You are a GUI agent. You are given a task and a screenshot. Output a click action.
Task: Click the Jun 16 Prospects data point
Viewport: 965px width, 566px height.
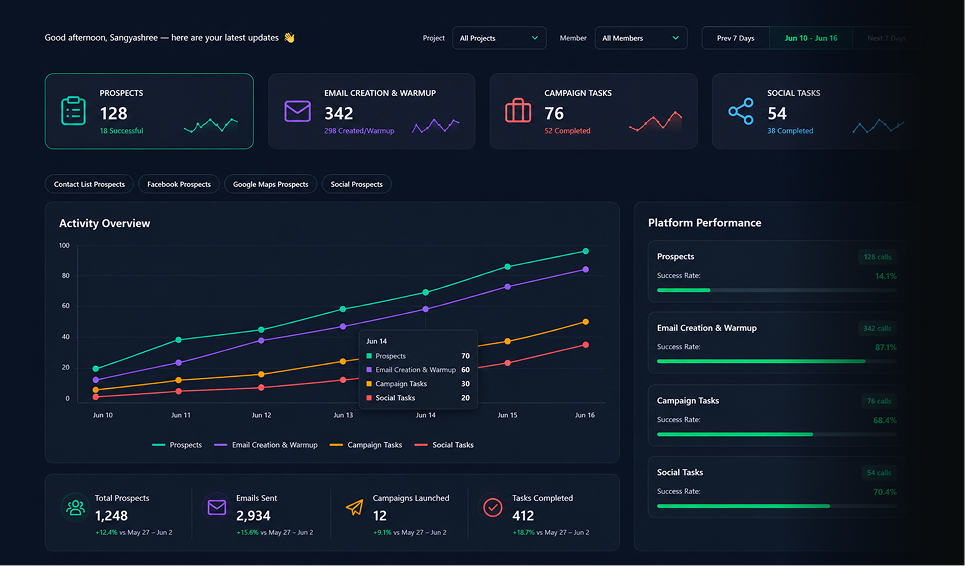(x=585, y=251)
